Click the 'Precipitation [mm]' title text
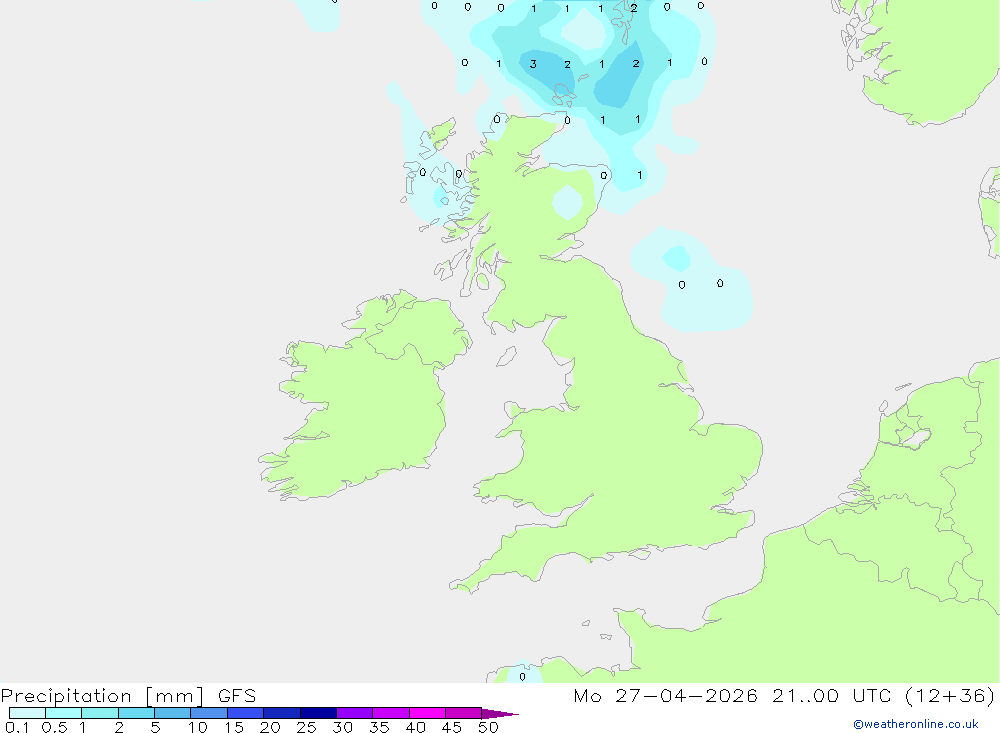 click(103, 696)
